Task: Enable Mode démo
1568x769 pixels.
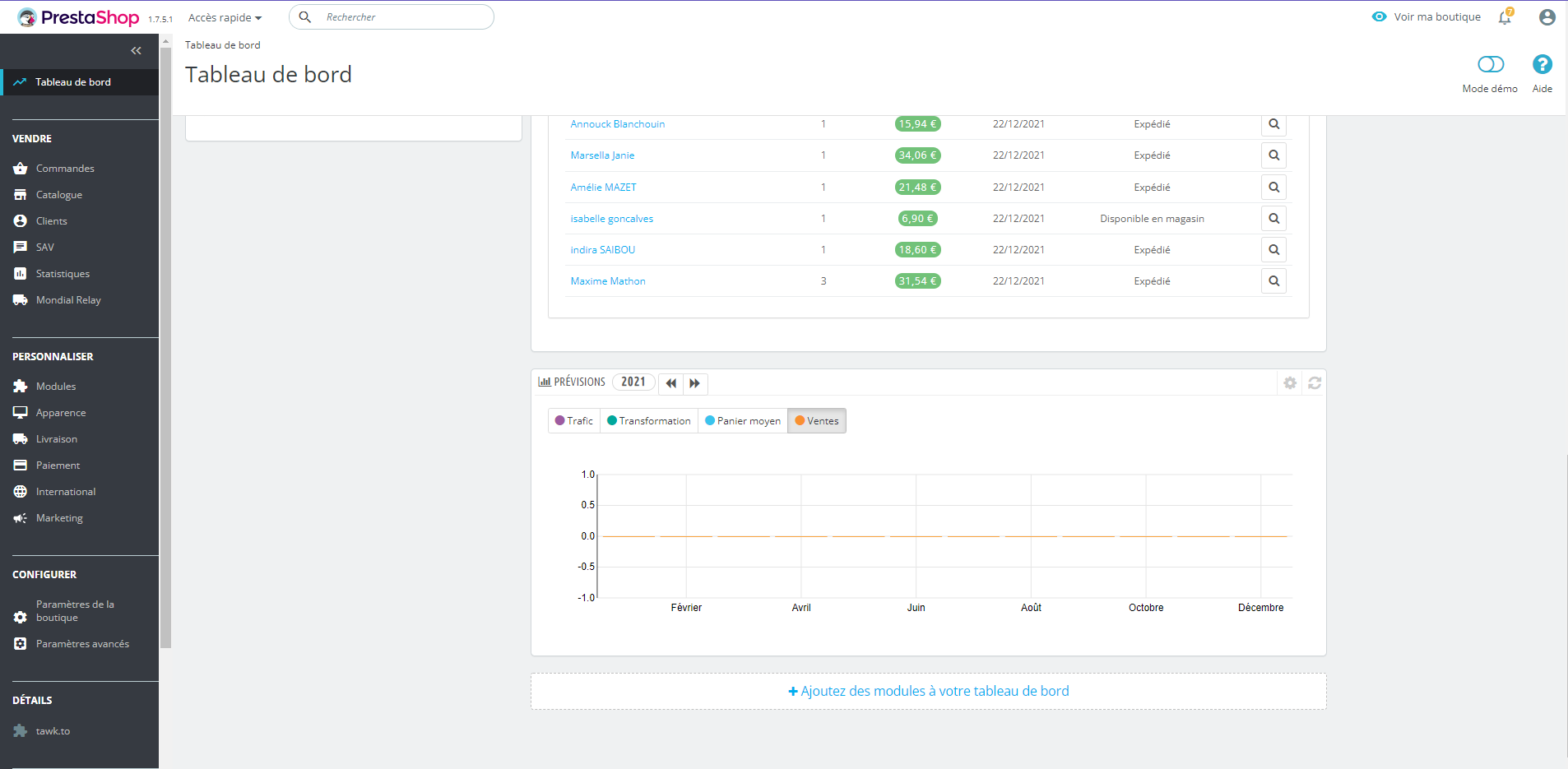Action: pyautogui.click(x=1489, y=63)
